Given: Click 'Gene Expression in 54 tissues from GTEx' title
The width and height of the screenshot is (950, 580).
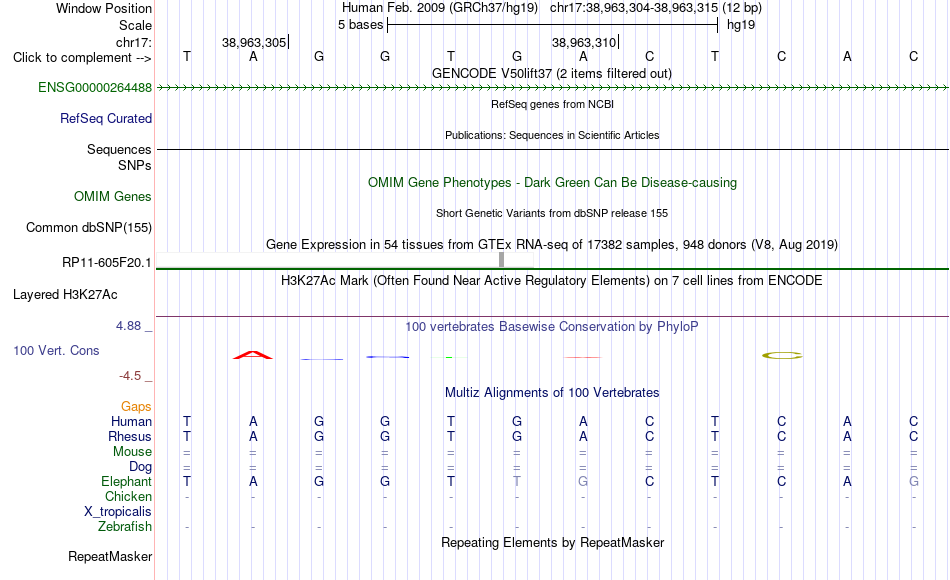Looking at the screenshot, I should click(x=552, y=245).
